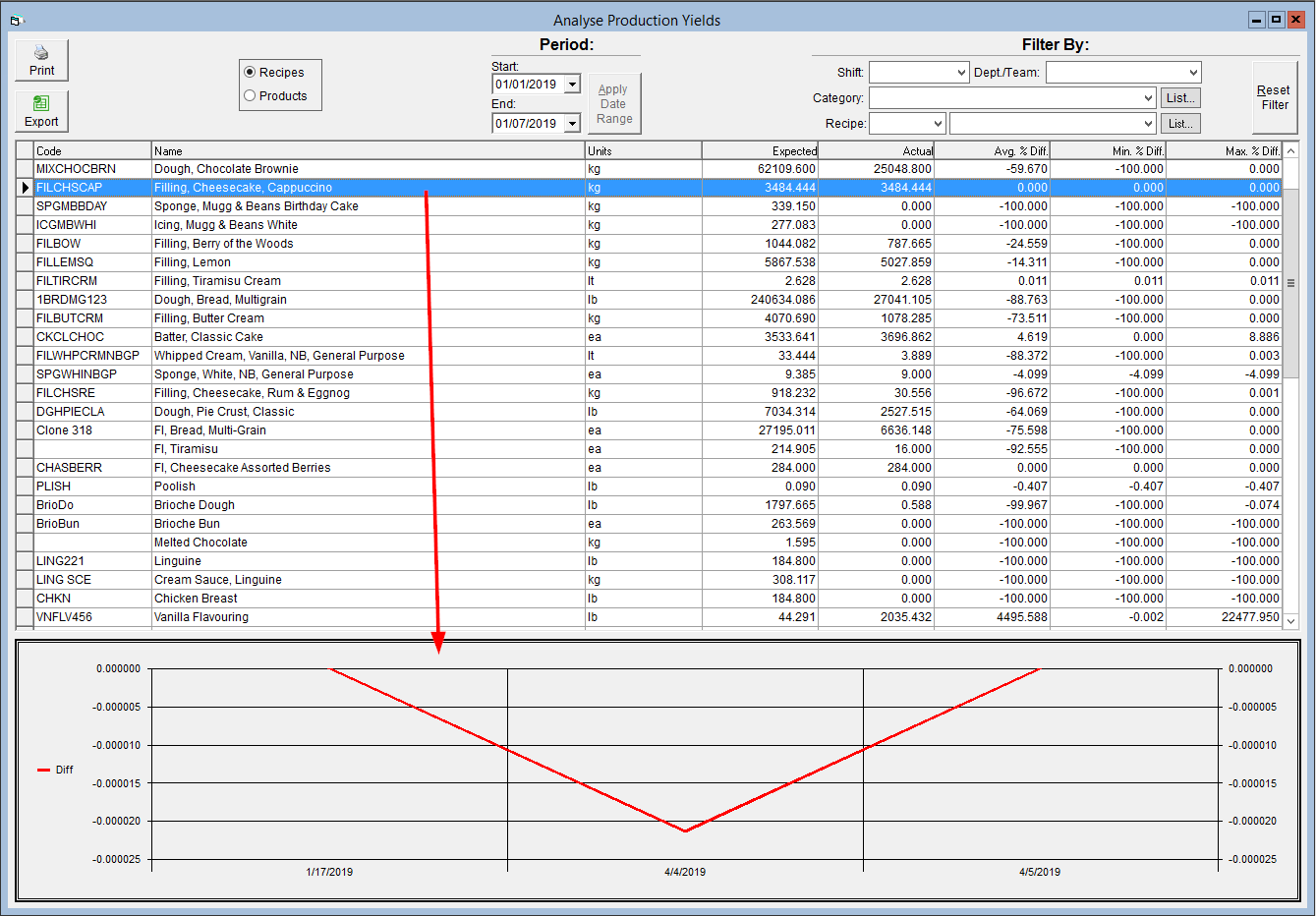This screenshot has height=916, width=1316.
Task: Click the FILLEMSQ code cell
Action: click(92, 262)
